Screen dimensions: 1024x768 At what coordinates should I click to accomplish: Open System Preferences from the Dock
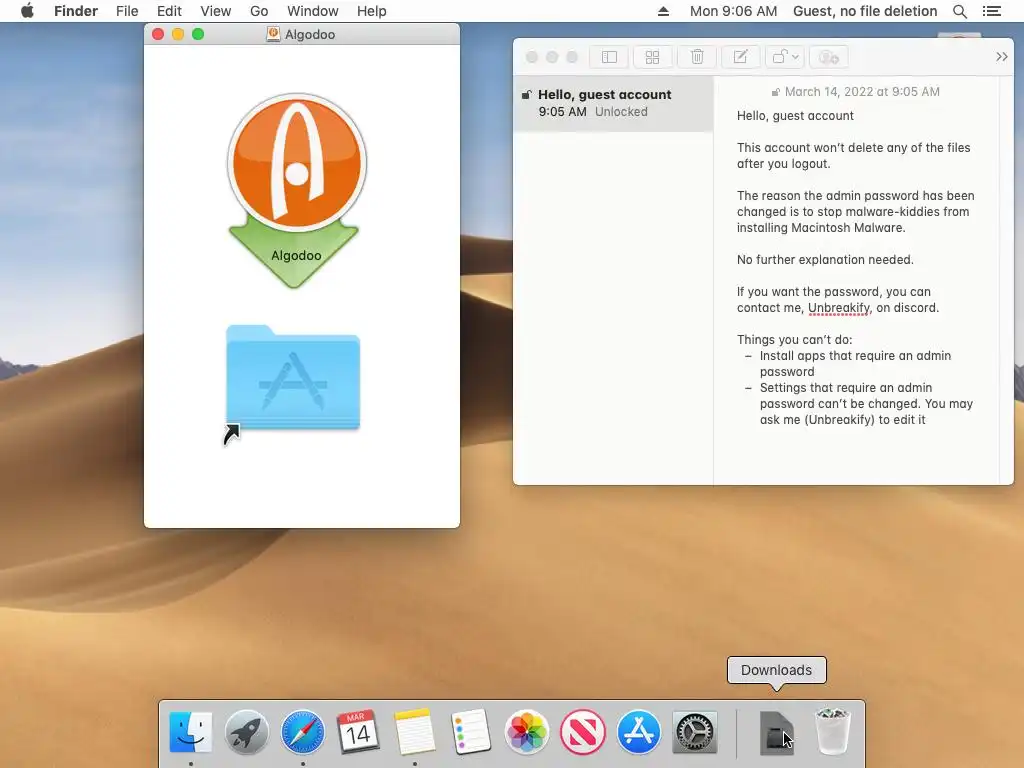[695, 732]
